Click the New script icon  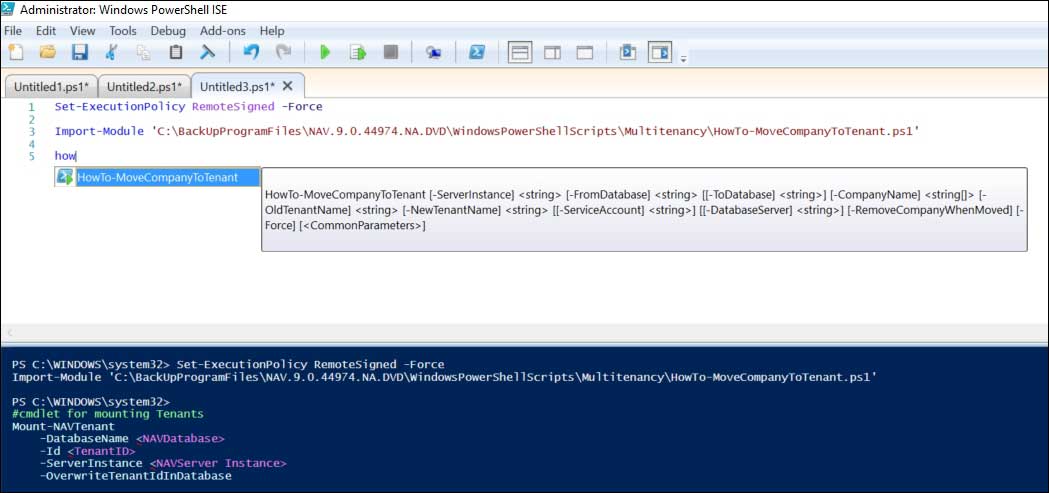click(15, 52)
